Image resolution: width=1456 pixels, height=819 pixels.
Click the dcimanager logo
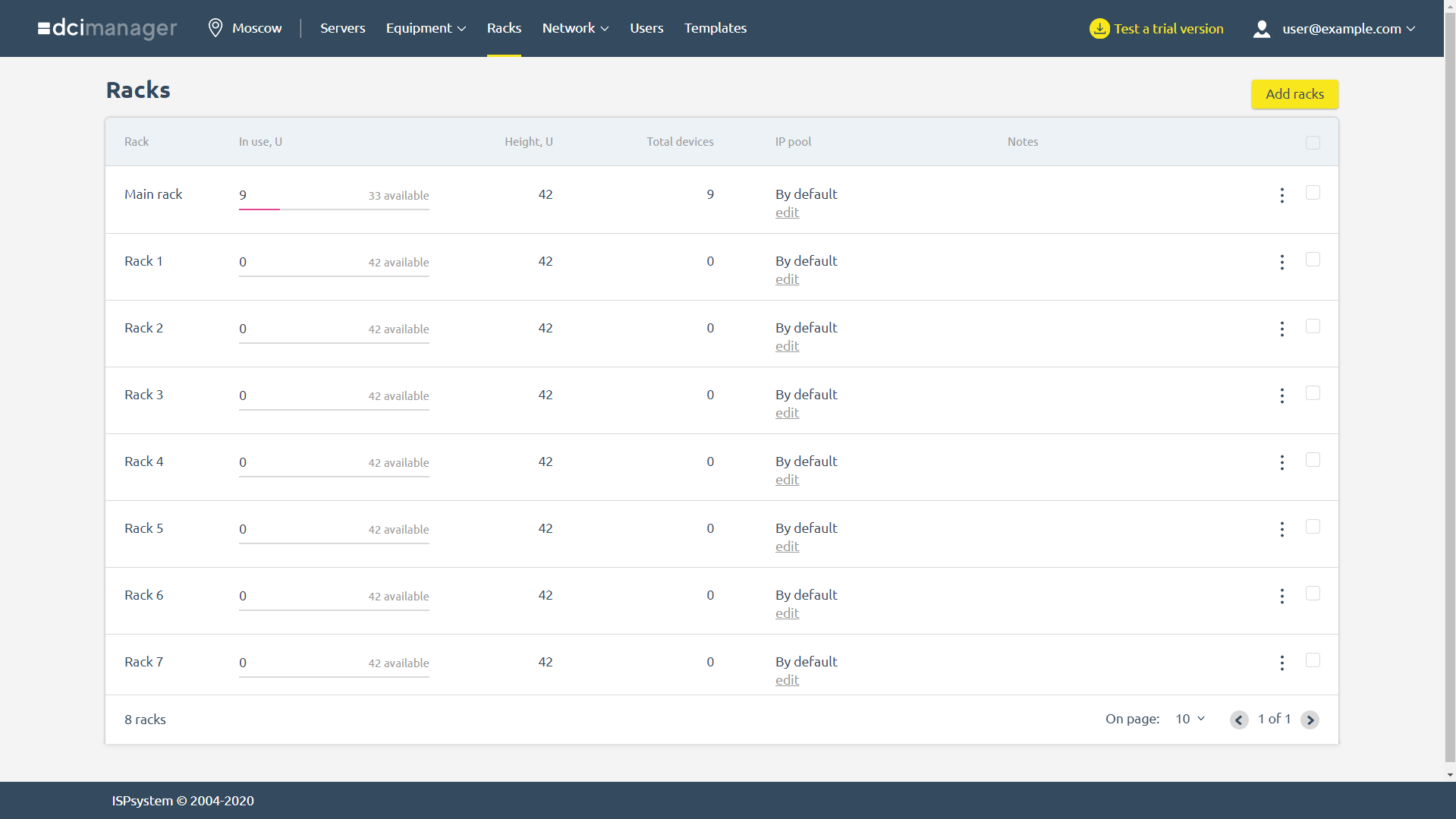pos(107,28)
